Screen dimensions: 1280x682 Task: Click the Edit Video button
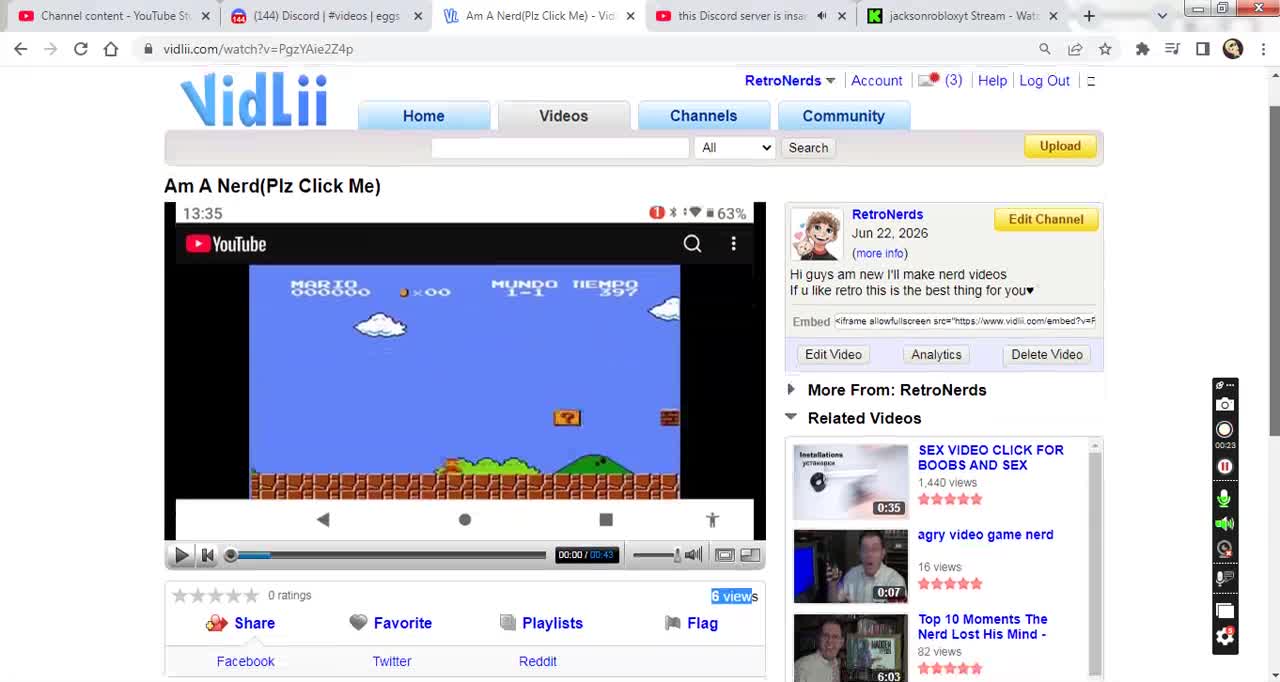click(833, 355)
